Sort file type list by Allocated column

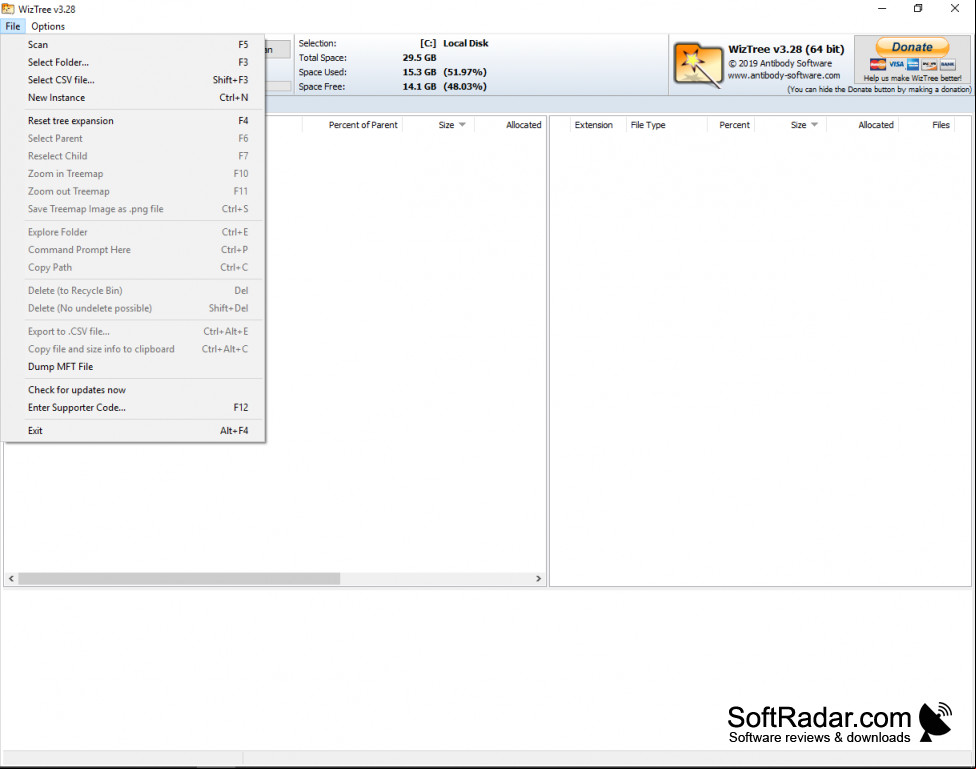[x=862, y=125]
